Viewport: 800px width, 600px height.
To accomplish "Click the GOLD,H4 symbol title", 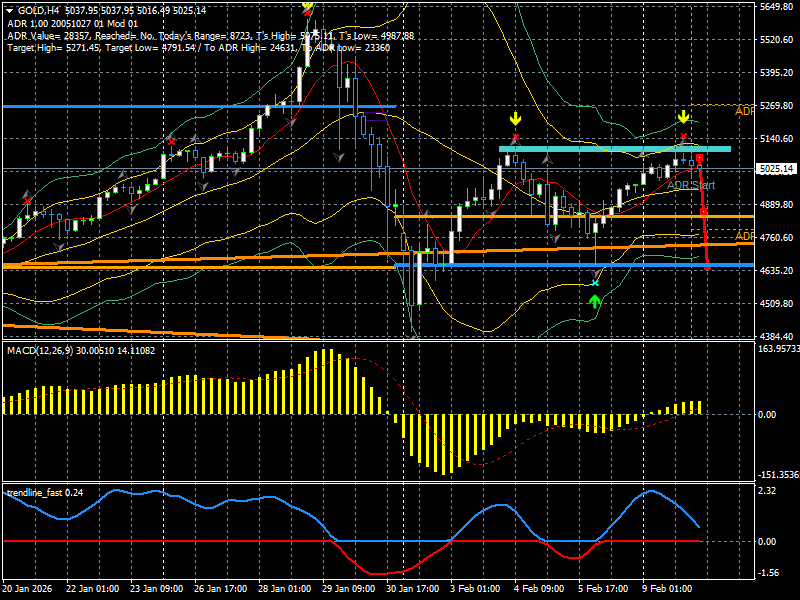I will 36,11.
